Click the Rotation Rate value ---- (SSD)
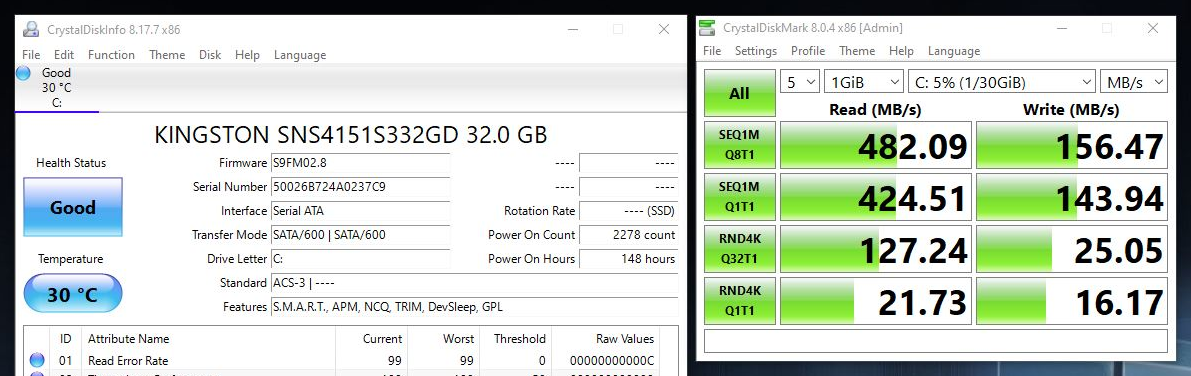Viewport: 1191px width, 376px height. point(629,210)
